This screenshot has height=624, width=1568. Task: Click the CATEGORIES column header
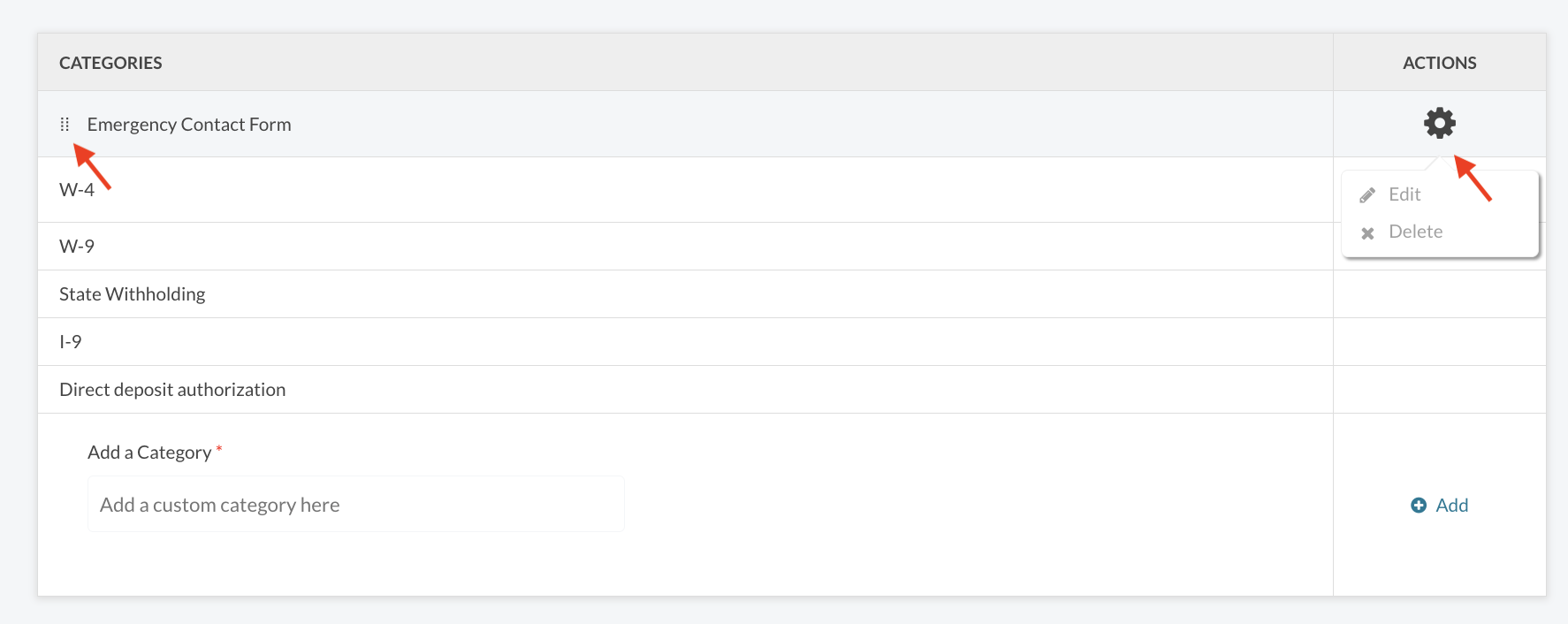click(x=110, y=63)
